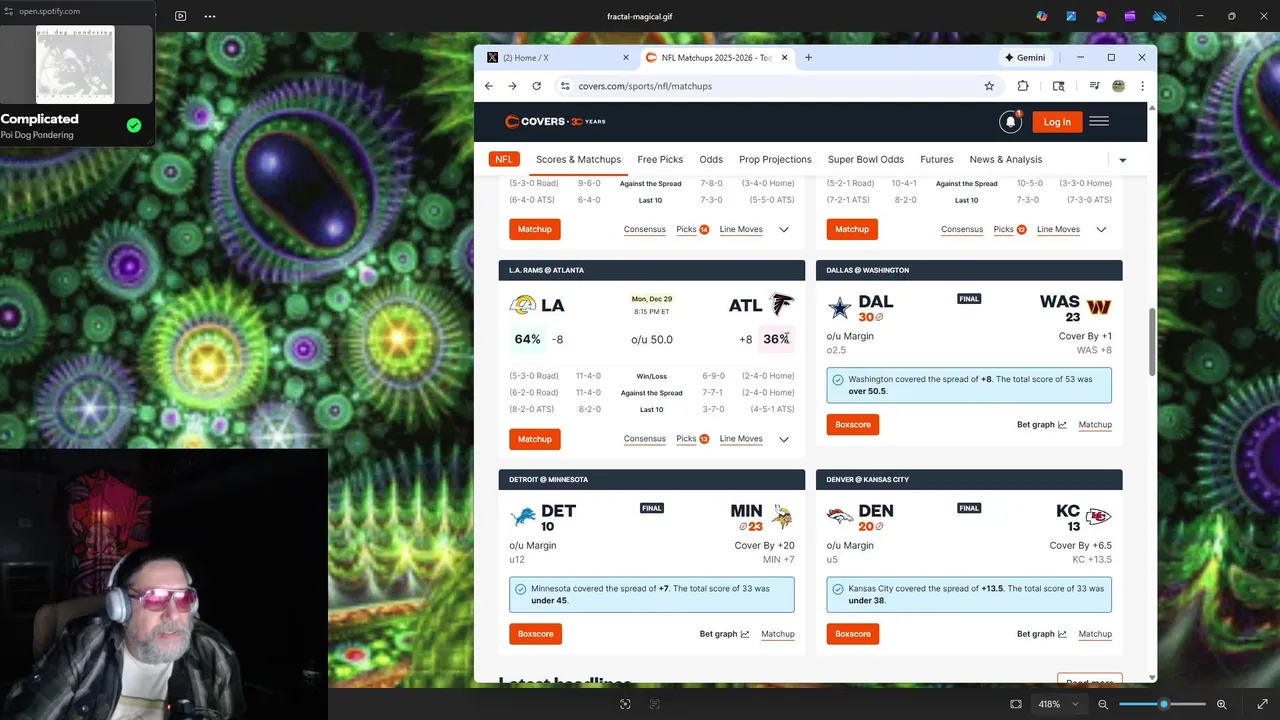
Task: Expand the Covers nav overflow caret
Action: pyautogui.click(x=1122, y=160)
